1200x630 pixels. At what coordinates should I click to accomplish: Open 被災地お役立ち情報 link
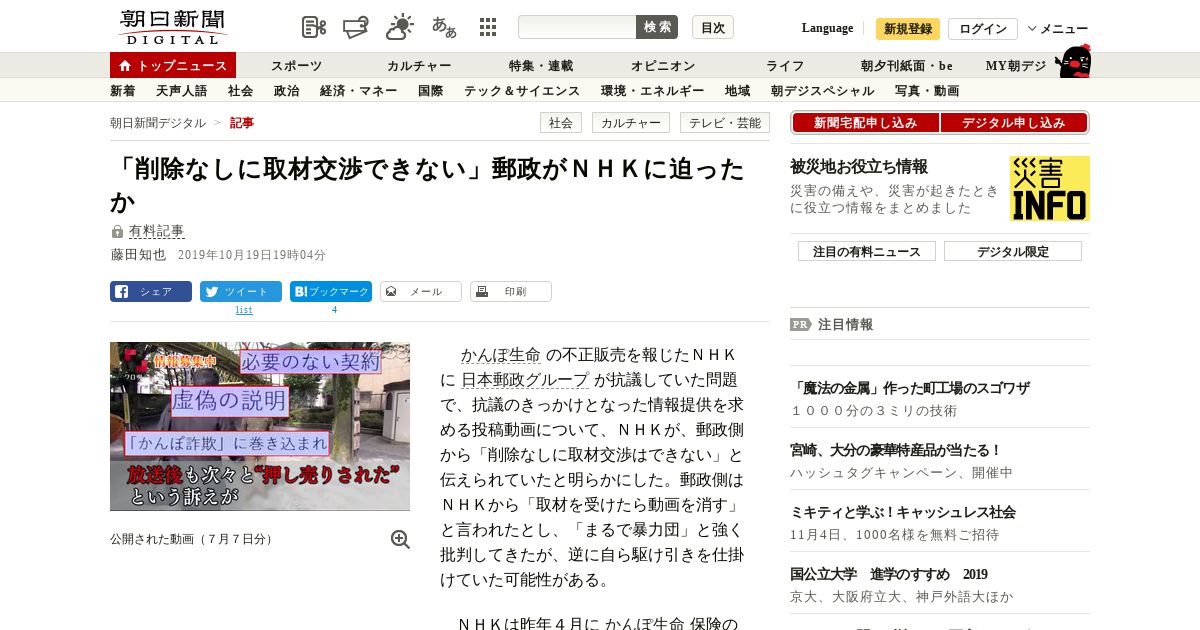click(859, 167)
